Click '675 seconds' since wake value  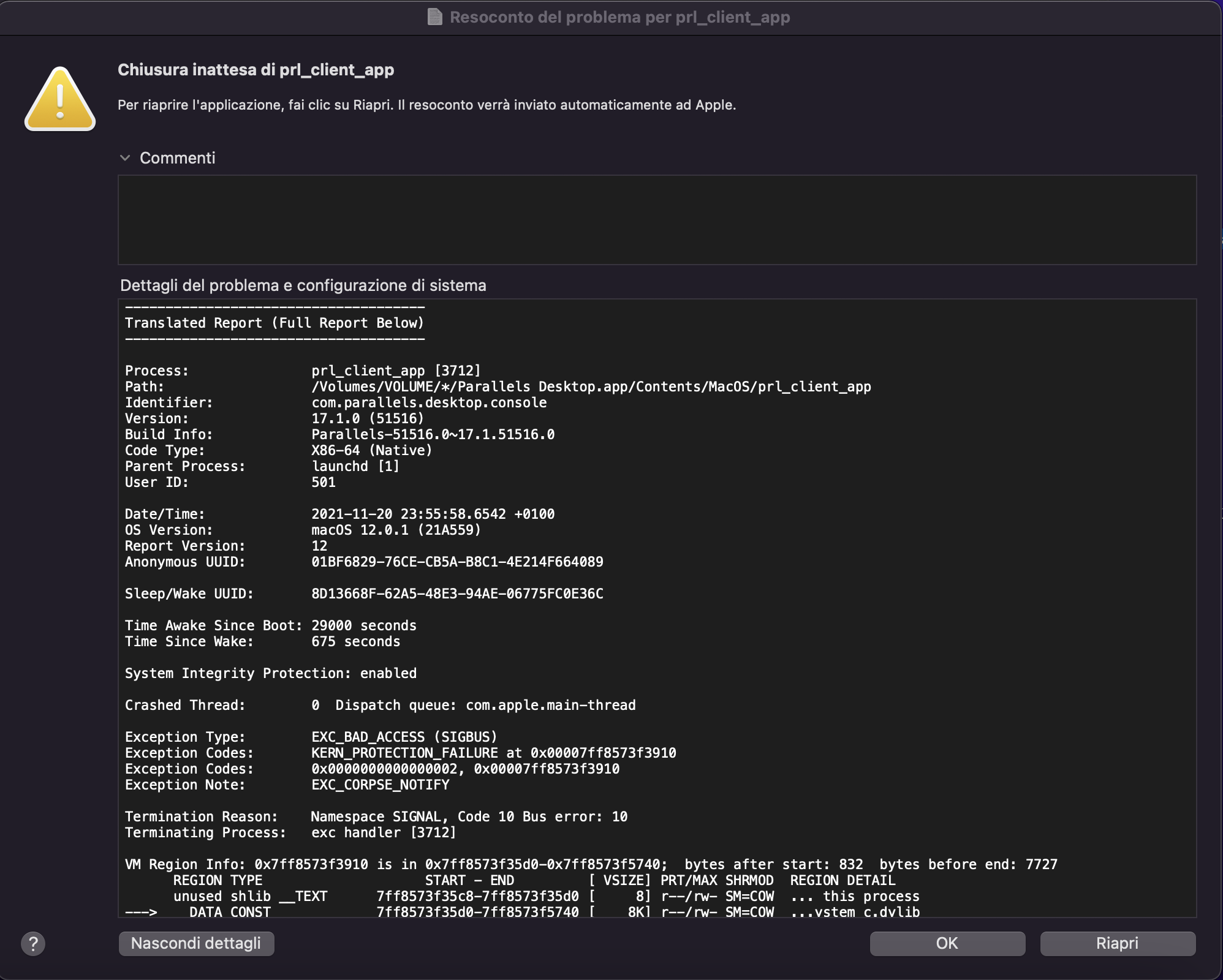tap(356, 641)
